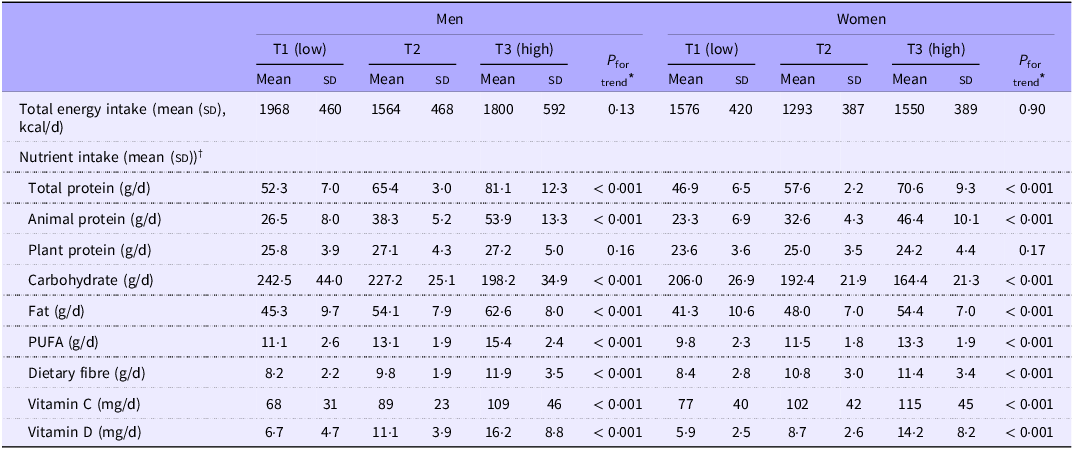The height and width of the screenshot is (449, 1073).
Task: Select the "Nutrient intake (mean (SD))" row label
Action: click(110, 155)
